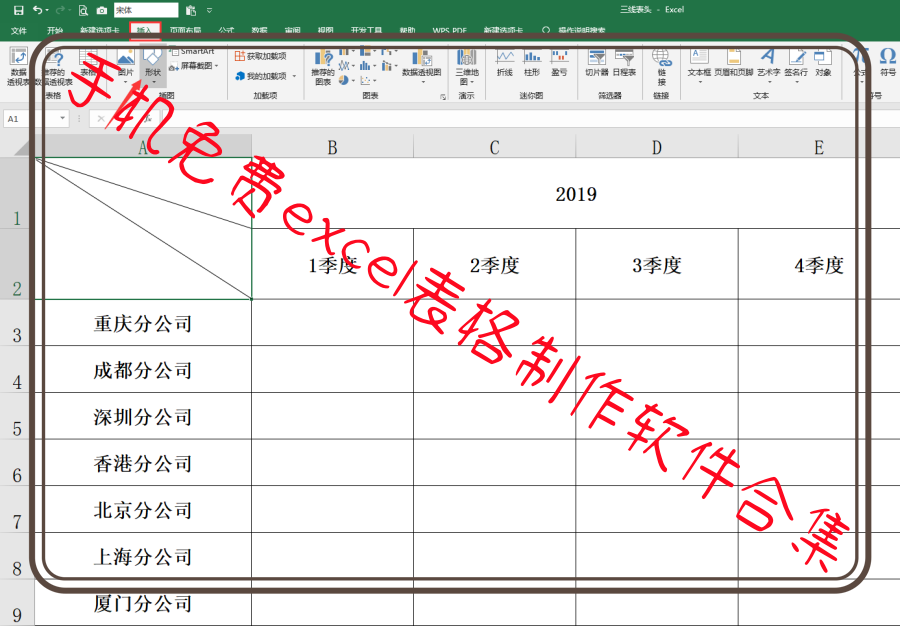Insert a 切片器 (Slicer)
The width and height of the screenshot is (900, 626).
(x=596, y=61)
